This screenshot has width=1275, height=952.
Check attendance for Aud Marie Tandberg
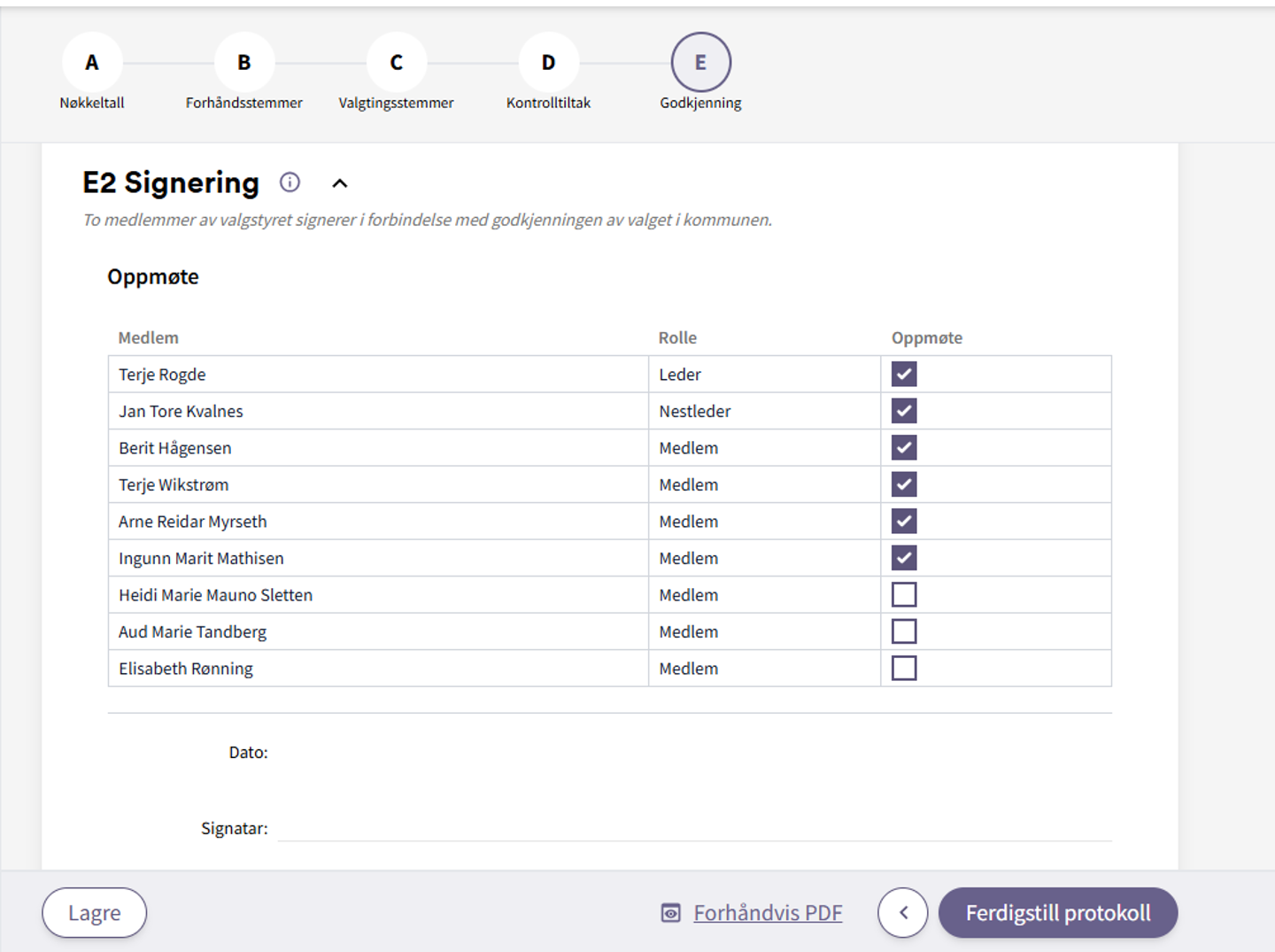(x=904, y=631)
